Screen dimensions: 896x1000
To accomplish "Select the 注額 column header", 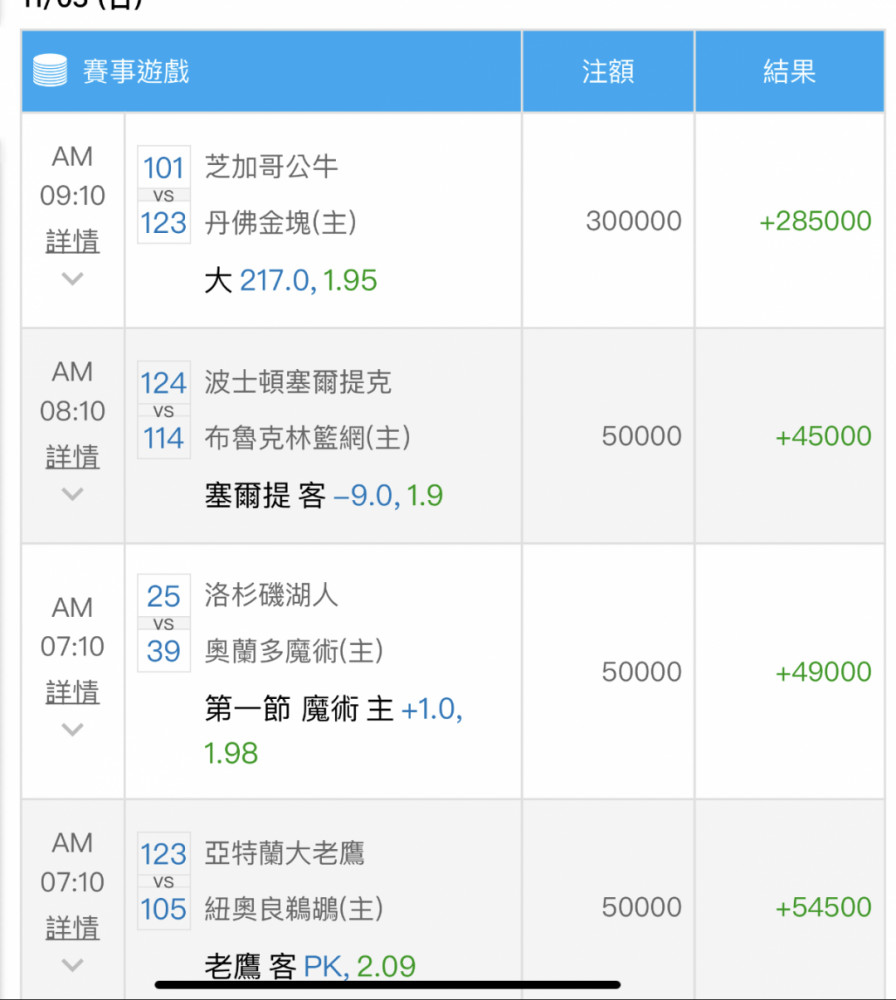I will 608,71.
